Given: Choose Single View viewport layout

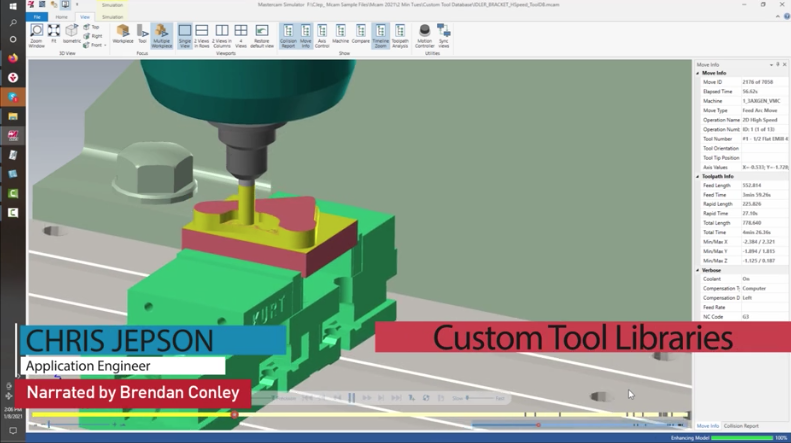Looking at the screenshot, I should 185,36.
